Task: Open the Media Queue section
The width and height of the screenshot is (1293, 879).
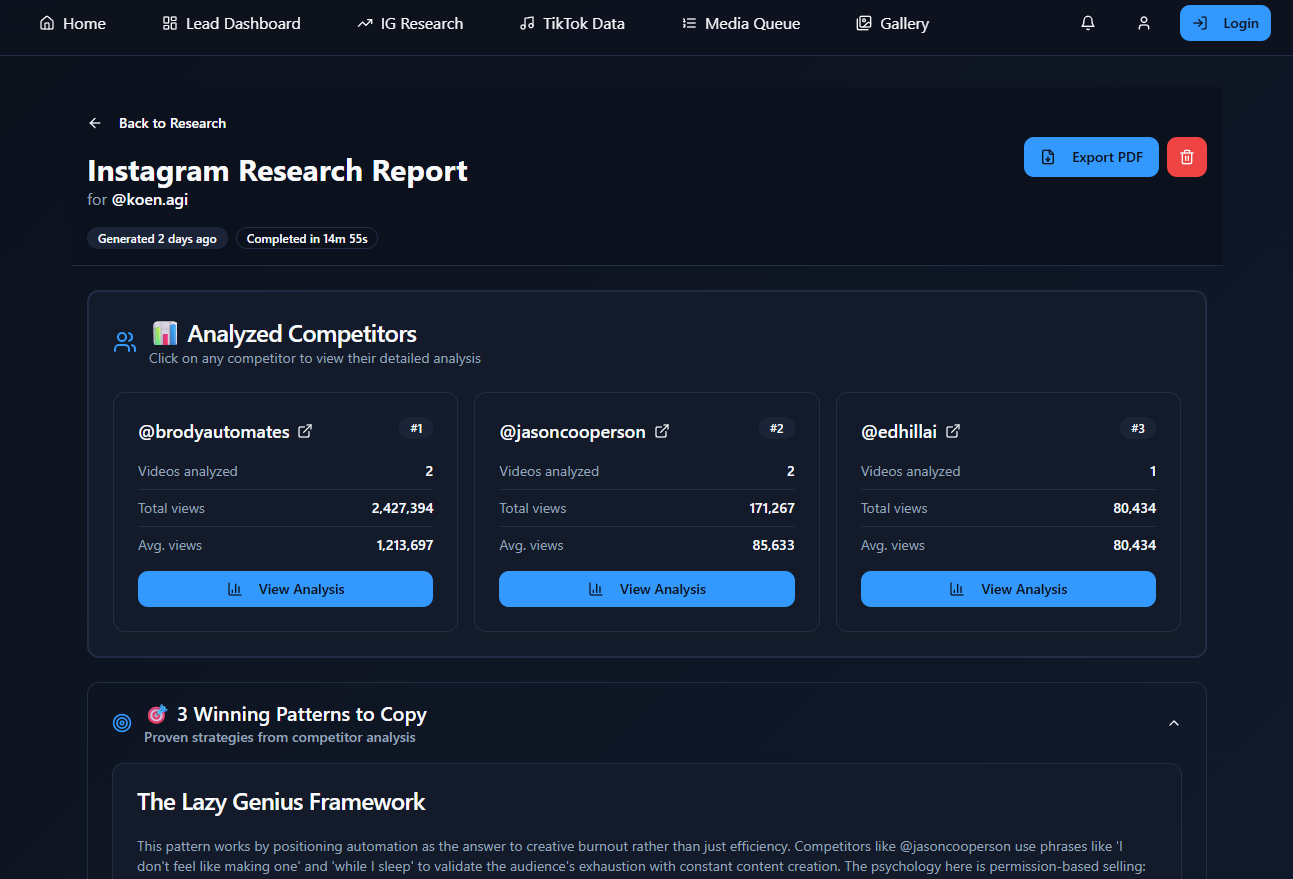Action: pos(740,23)
